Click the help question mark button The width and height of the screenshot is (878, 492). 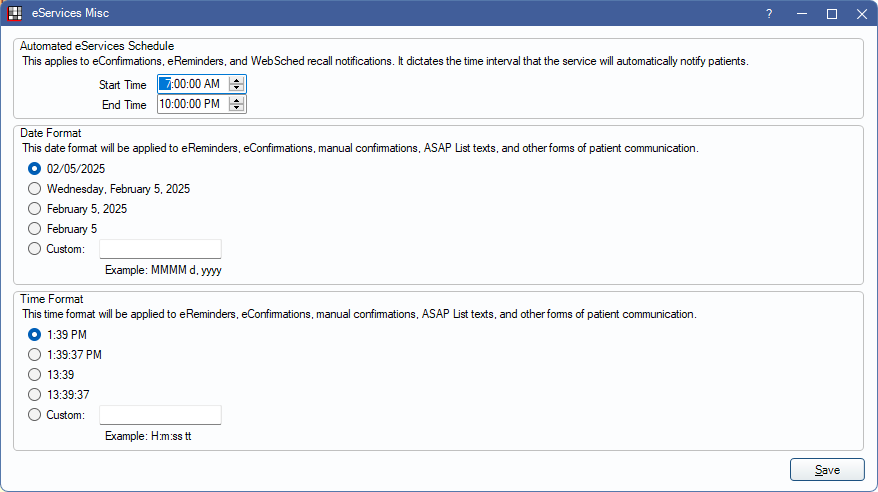pyautogui.click(x=769, y=14)
